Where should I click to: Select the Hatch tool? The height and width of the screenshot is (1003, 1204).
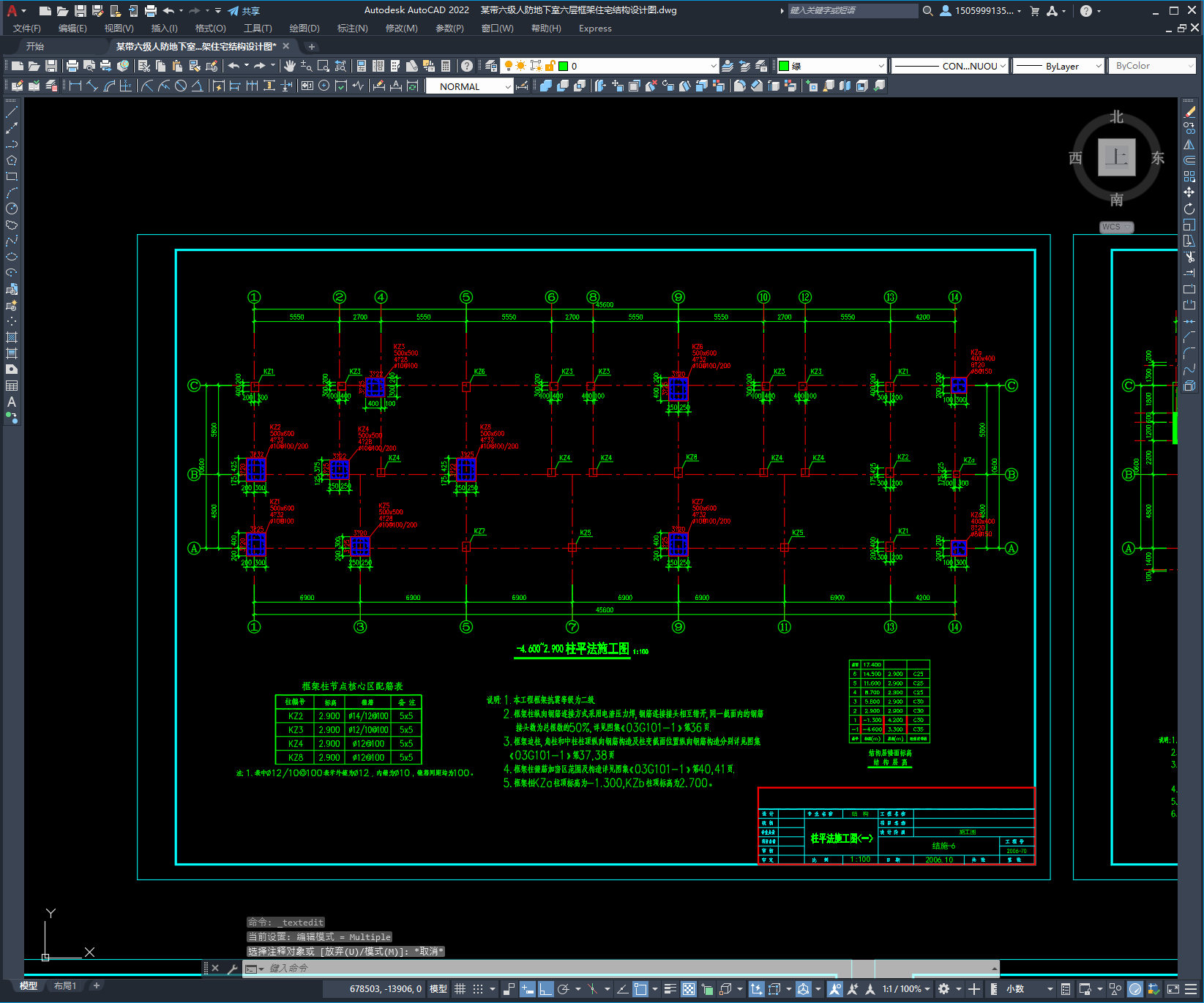12,337
